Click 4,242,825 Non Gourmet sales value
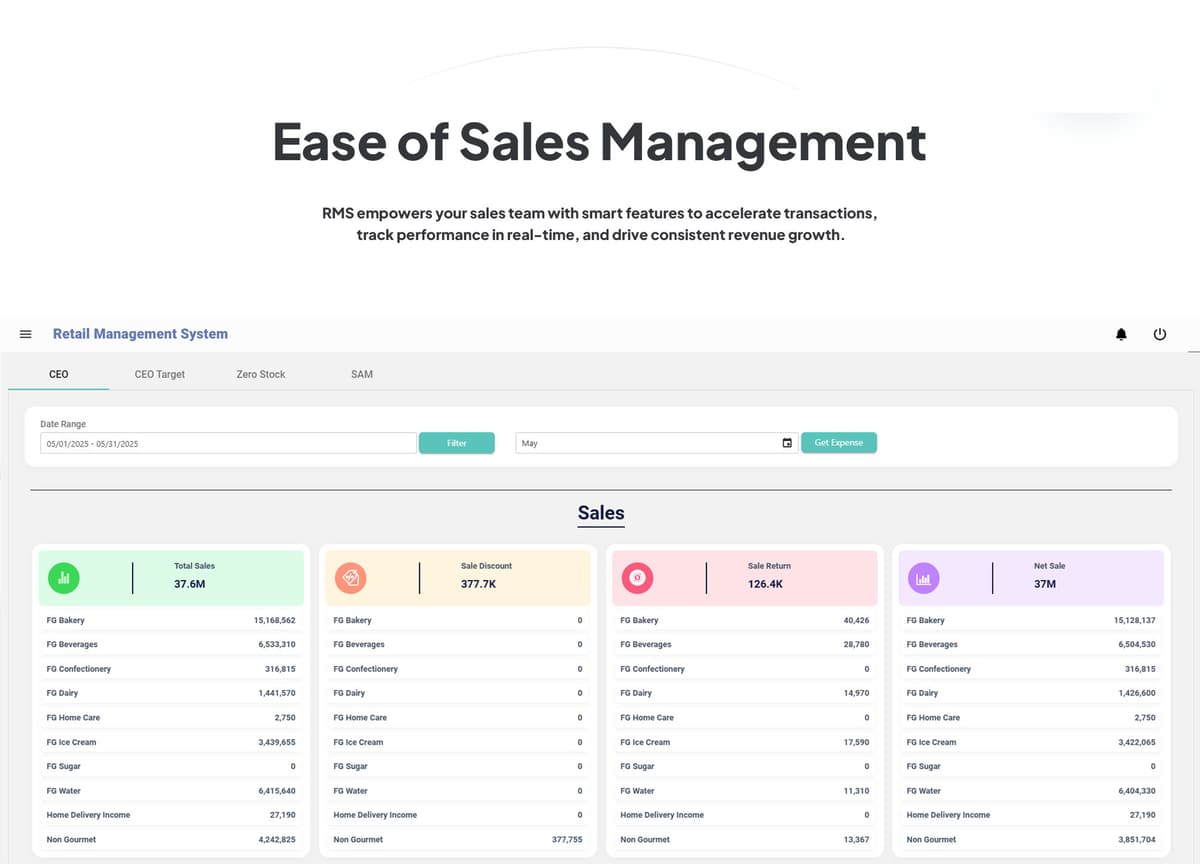 (277, 840)
